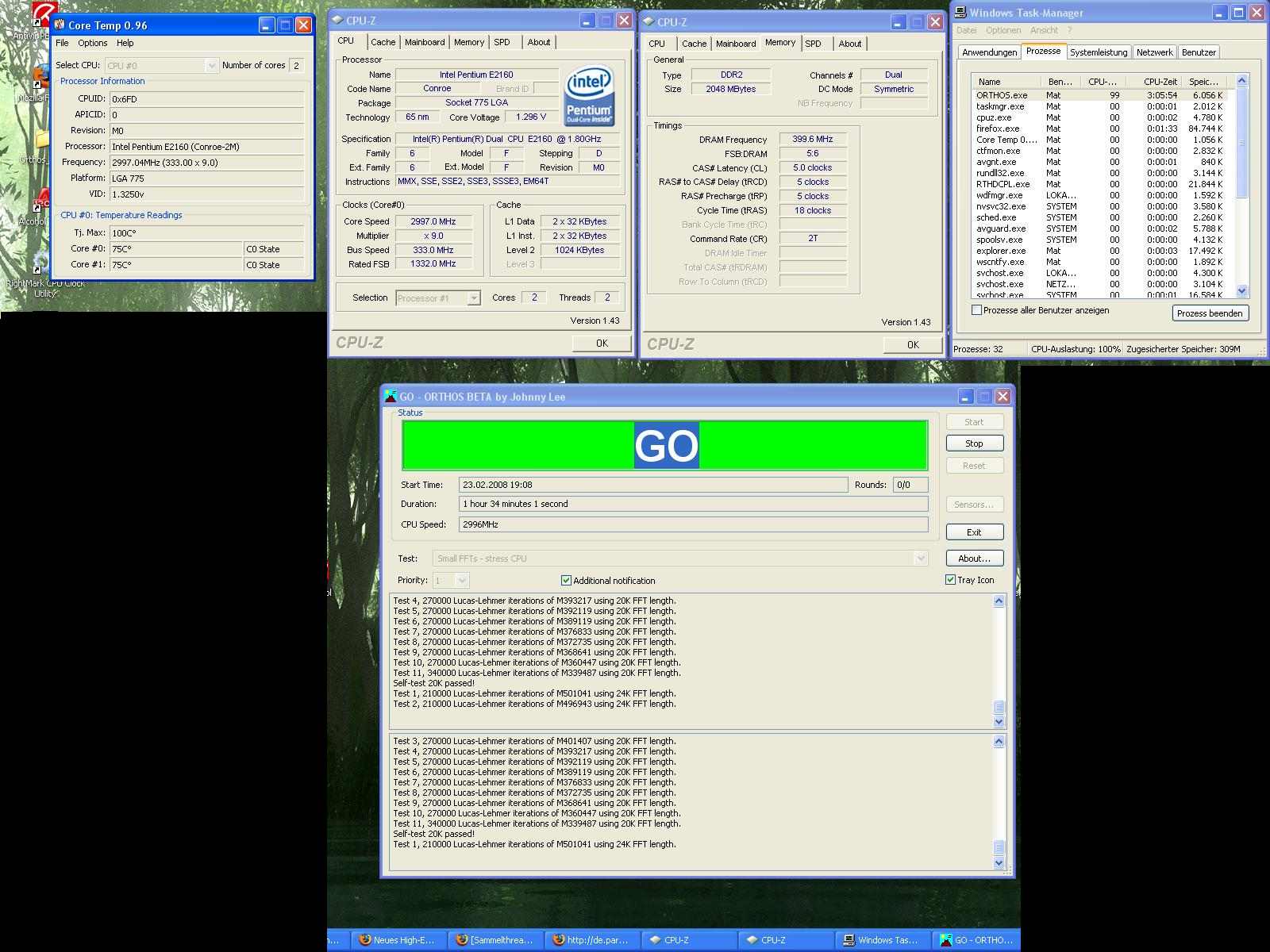
Task: Click Prozess beenden button
Action: click(x=1210, y=313)
